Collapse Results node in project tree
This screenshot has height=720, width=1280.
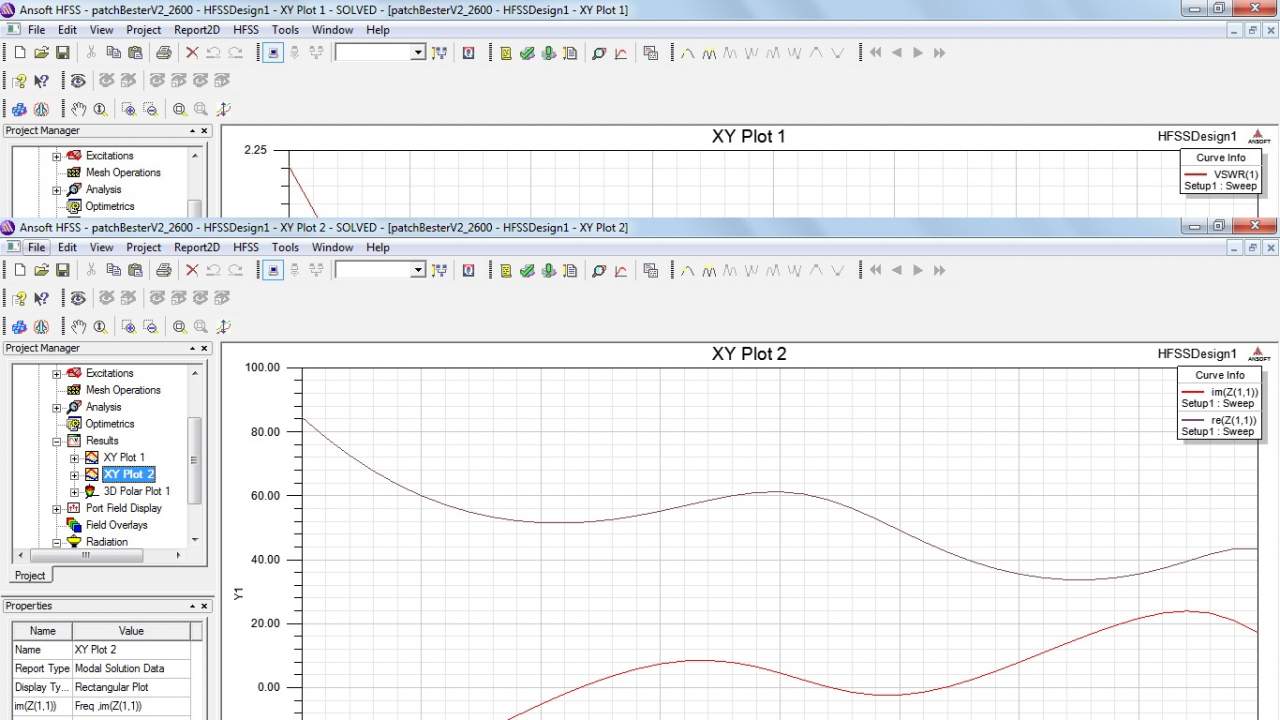point(57,441)
